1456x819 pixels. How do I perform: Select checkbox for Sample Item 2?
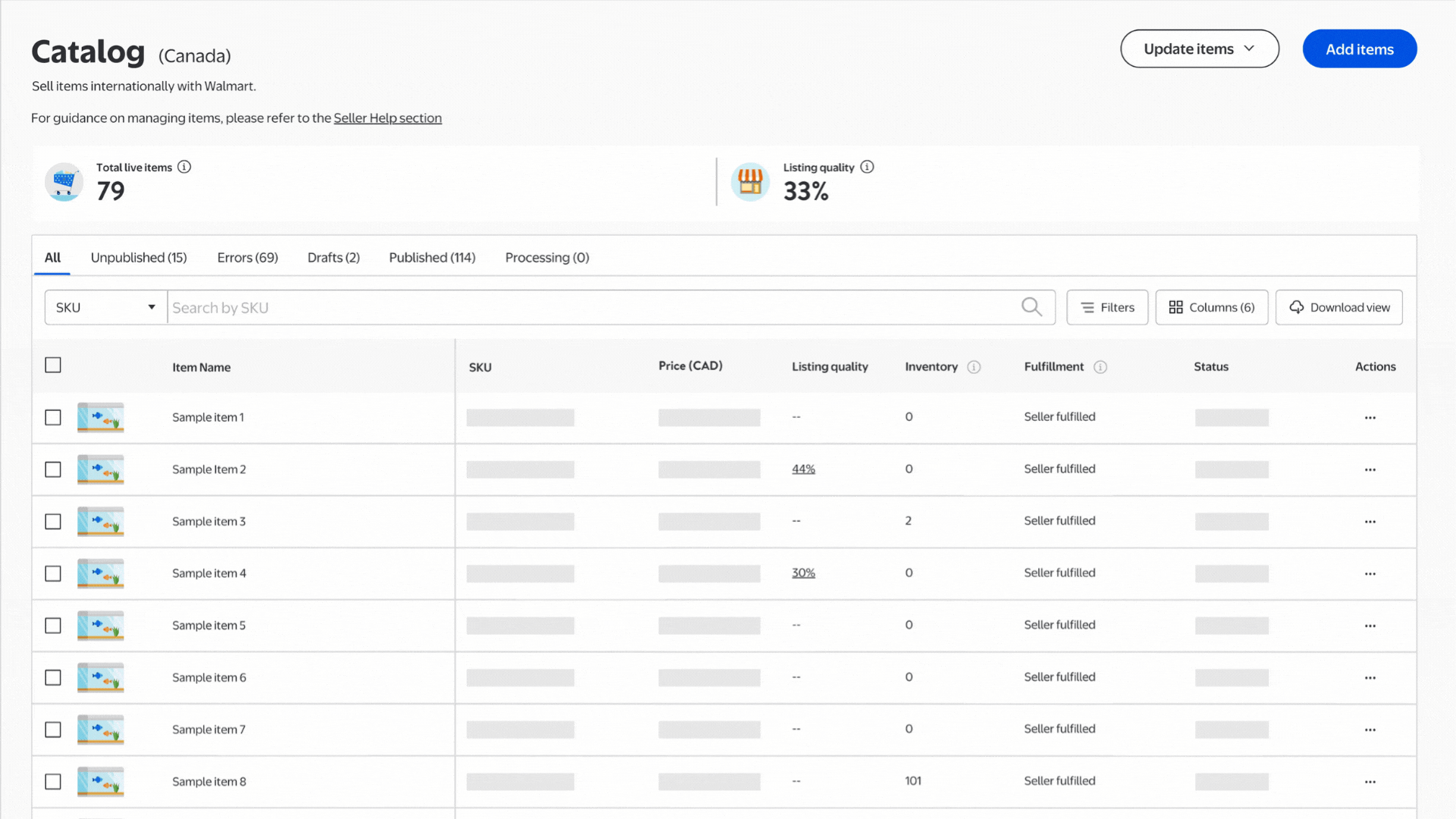tap(53, 469)
